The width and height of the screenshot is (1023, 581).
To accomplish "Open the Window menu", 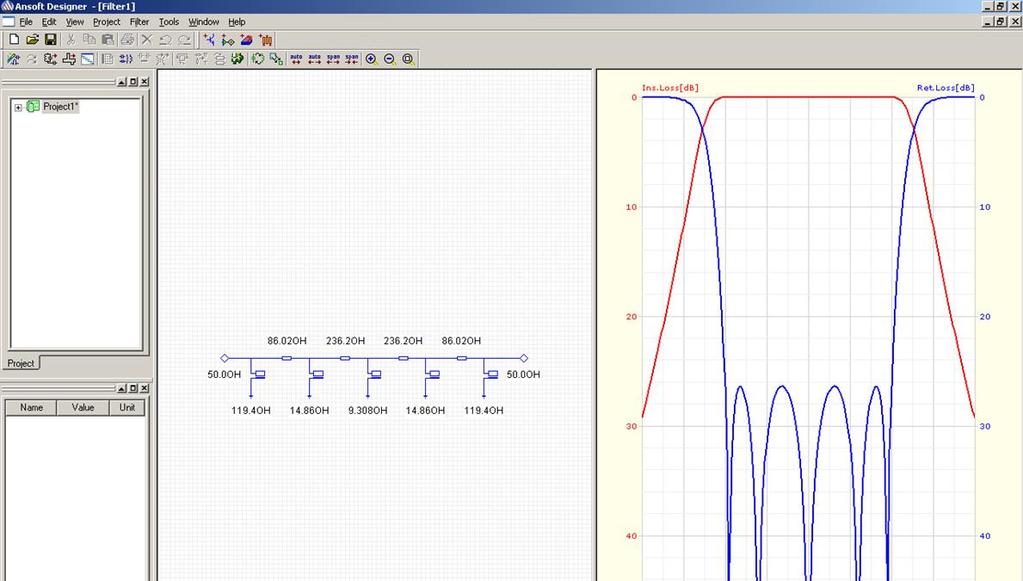I will (x=204, y=22).
